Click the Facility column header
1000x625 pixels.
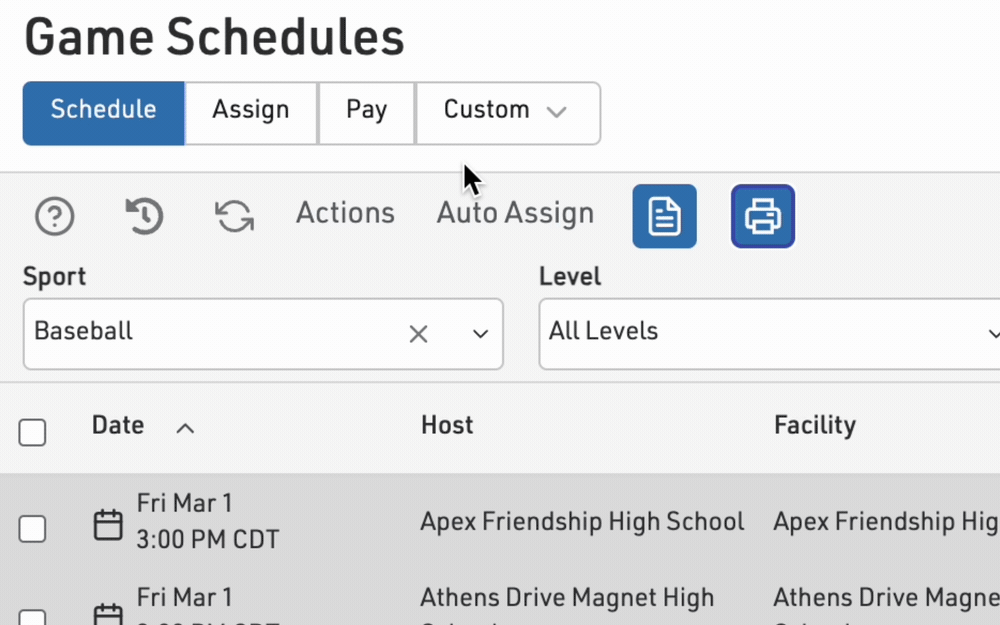[x=814, y=426]
